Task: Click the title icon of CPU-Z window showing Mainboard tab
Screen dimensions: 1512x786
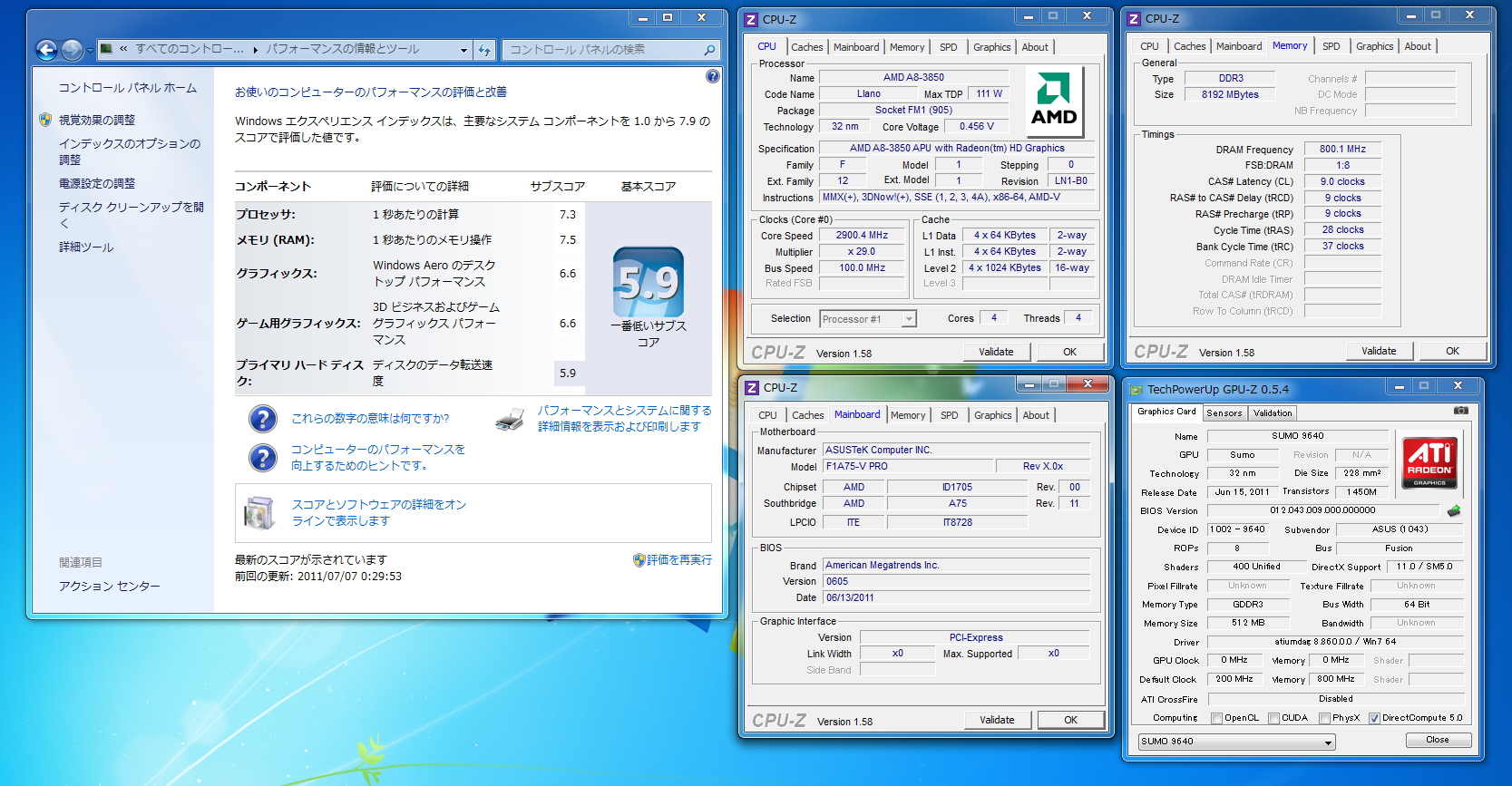Action: (752, 387)
